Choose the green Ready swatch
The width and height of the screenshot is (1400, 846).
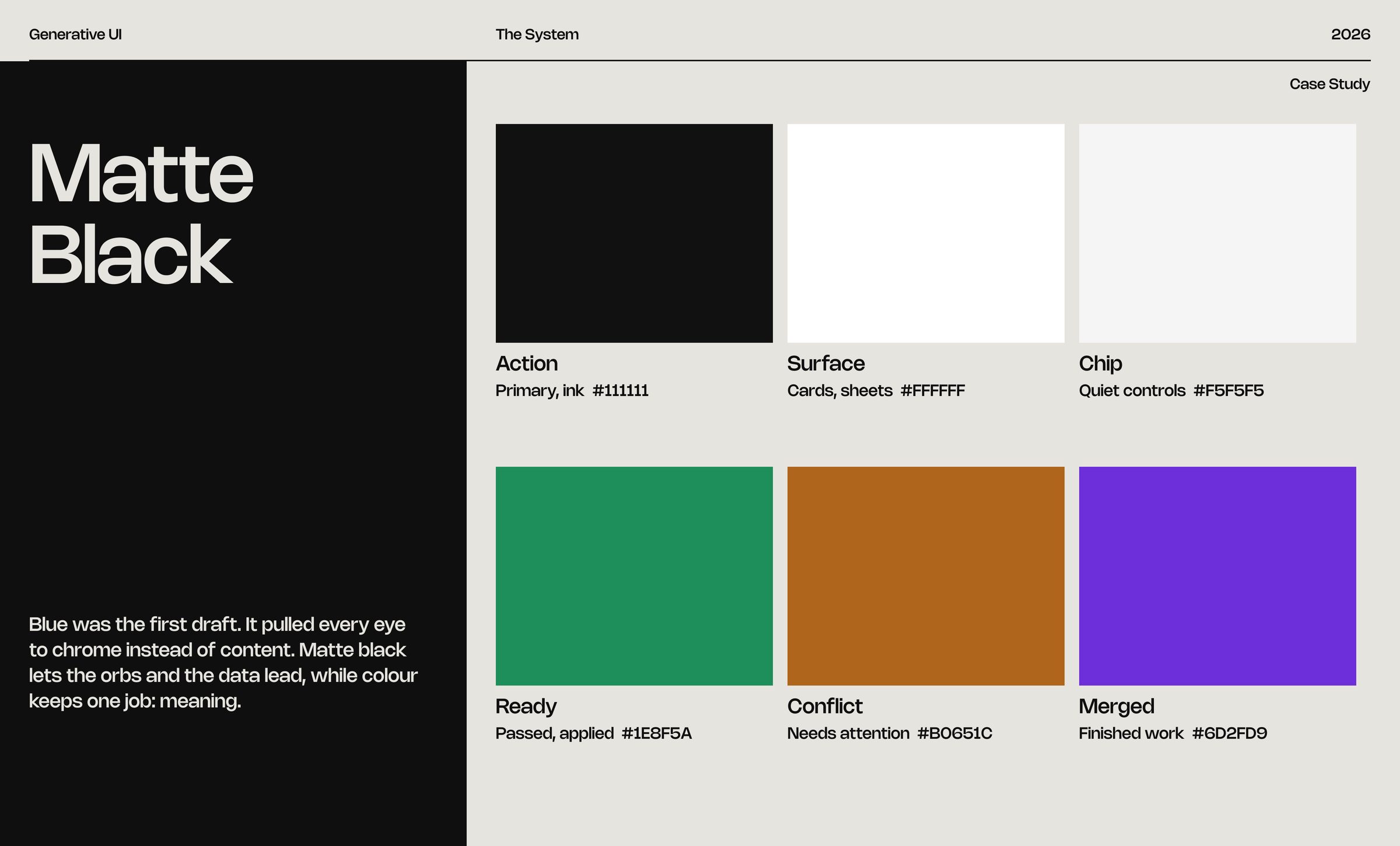tap(634, 576)
